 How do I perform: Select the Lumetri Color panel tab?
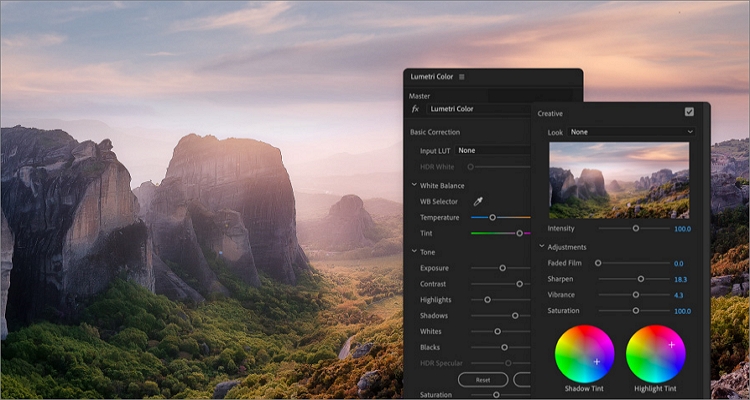431,77
